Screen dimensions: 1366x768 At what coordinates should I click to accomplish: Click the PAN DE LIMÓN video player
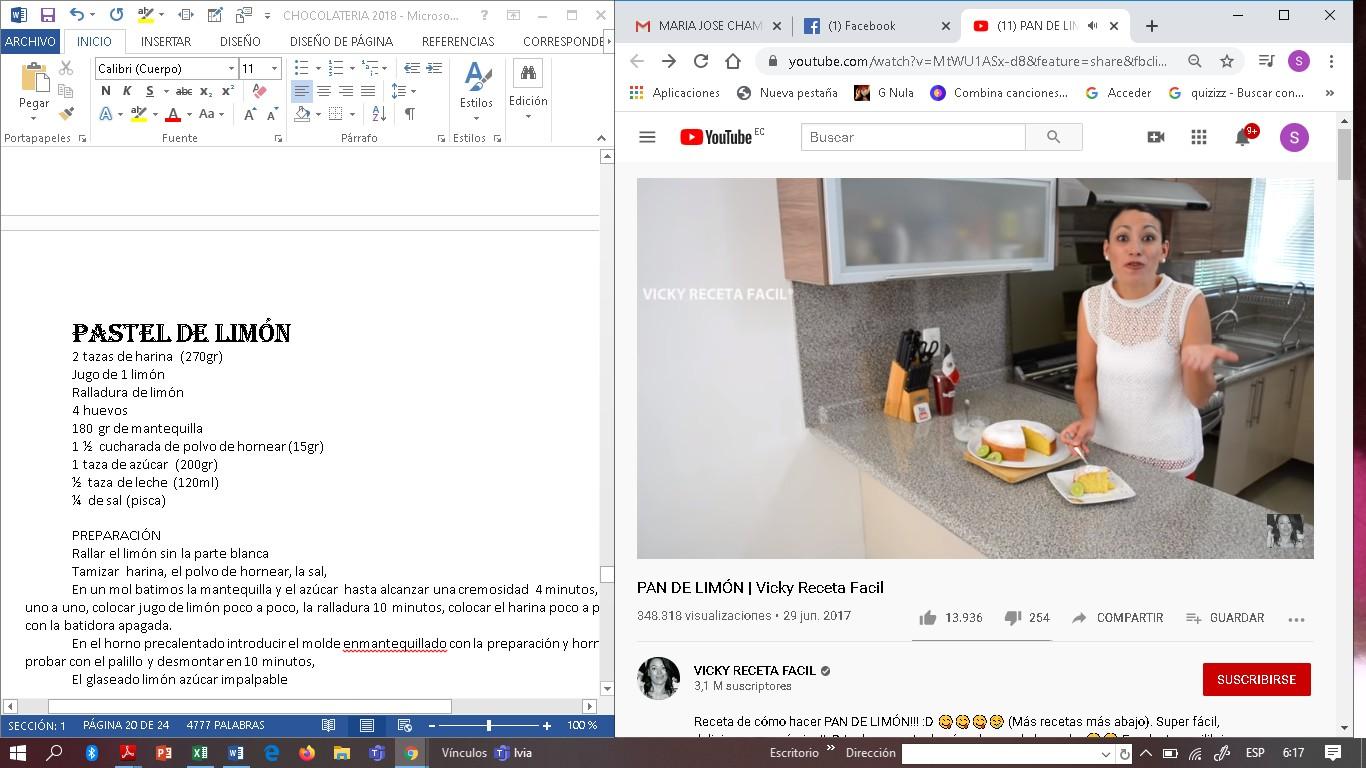[x=975, y=368]
